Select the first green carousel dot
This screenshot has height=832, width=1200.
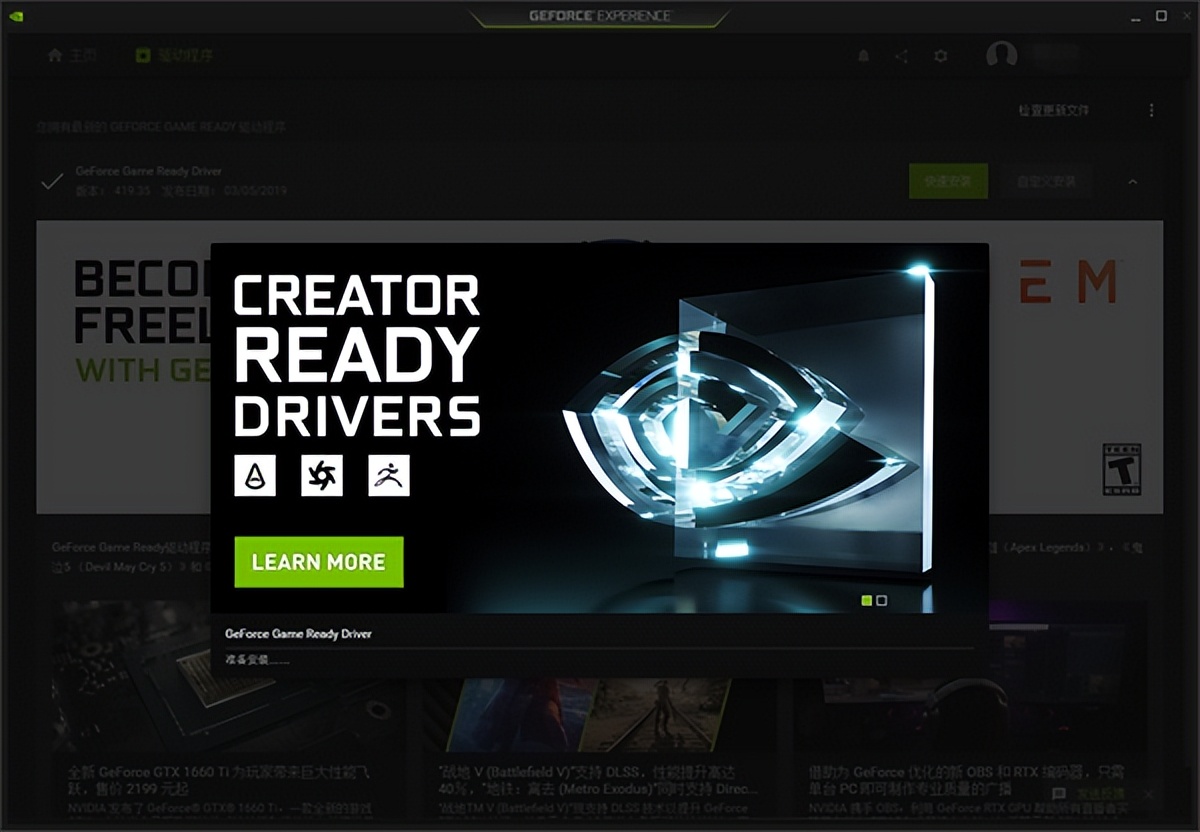(867, 600)
